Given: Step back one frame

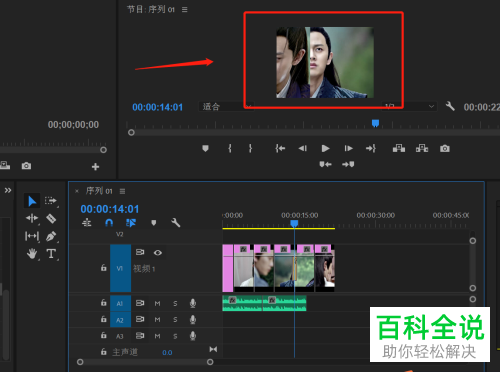Looking at the screenshot, I should pyautogui.click(x=303, y=148).
